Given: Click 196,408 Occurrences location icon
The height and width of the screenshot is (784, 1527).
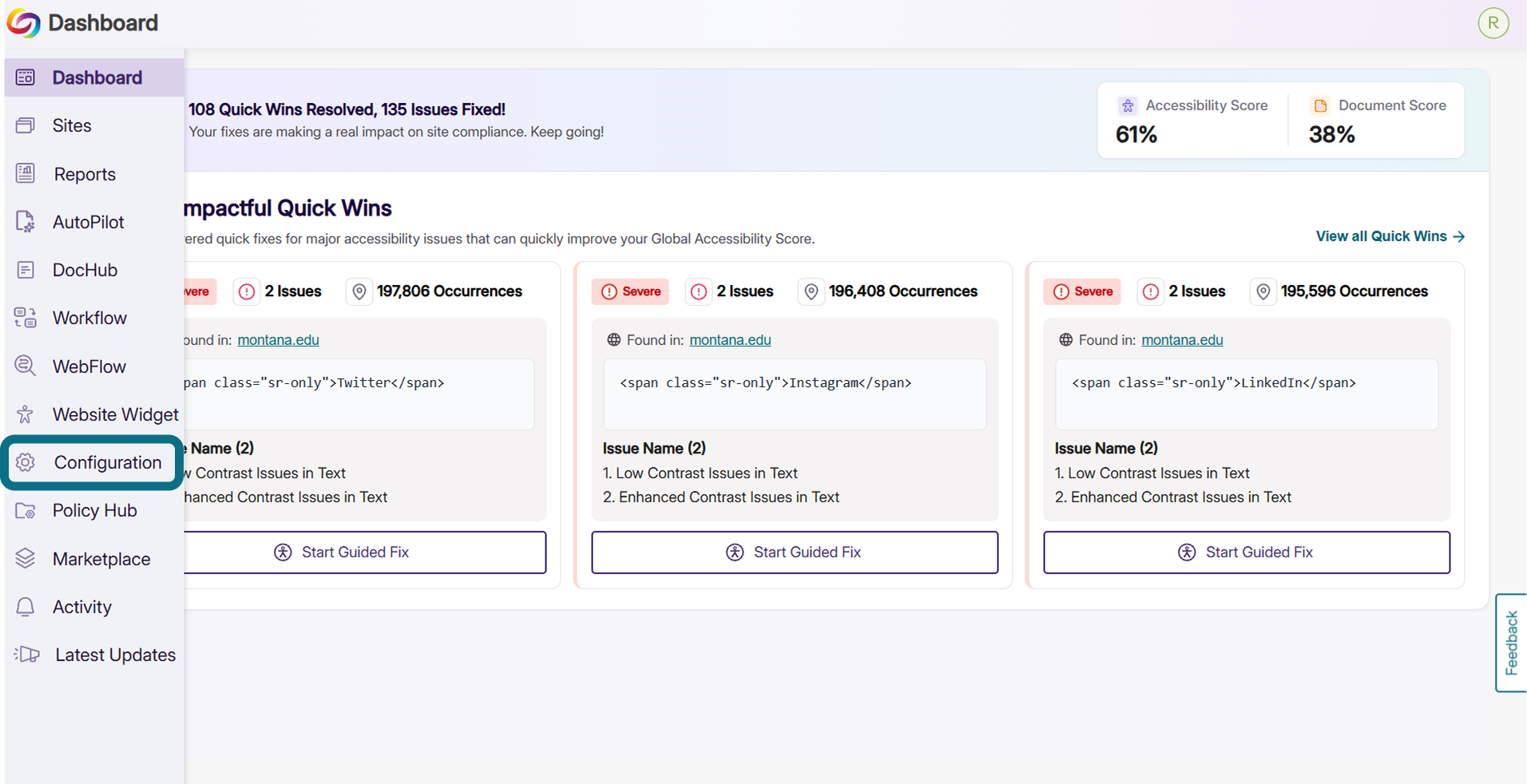Looking at the screenshot, I should coord(811,291).
